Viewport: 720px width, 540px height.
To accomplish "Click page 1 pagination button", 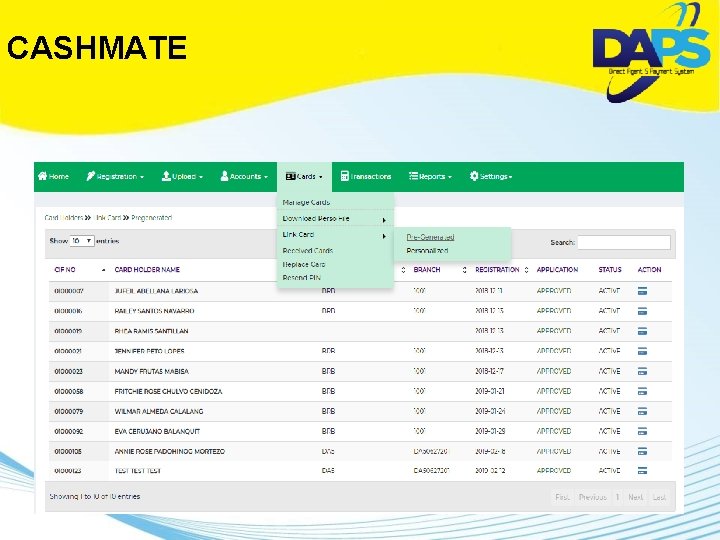I will tap(617, 497).
